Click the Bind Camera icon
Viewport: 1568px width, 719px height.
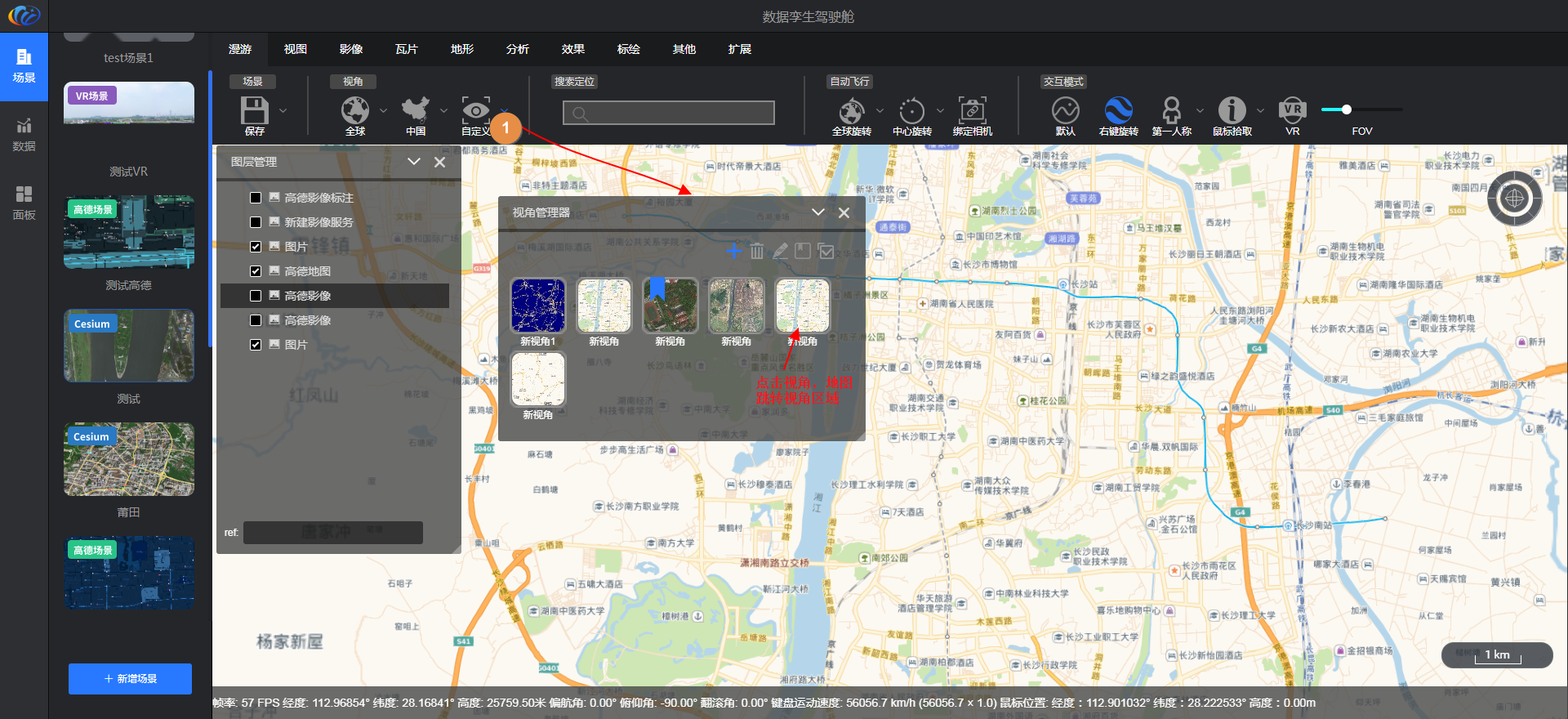(972, 111)
